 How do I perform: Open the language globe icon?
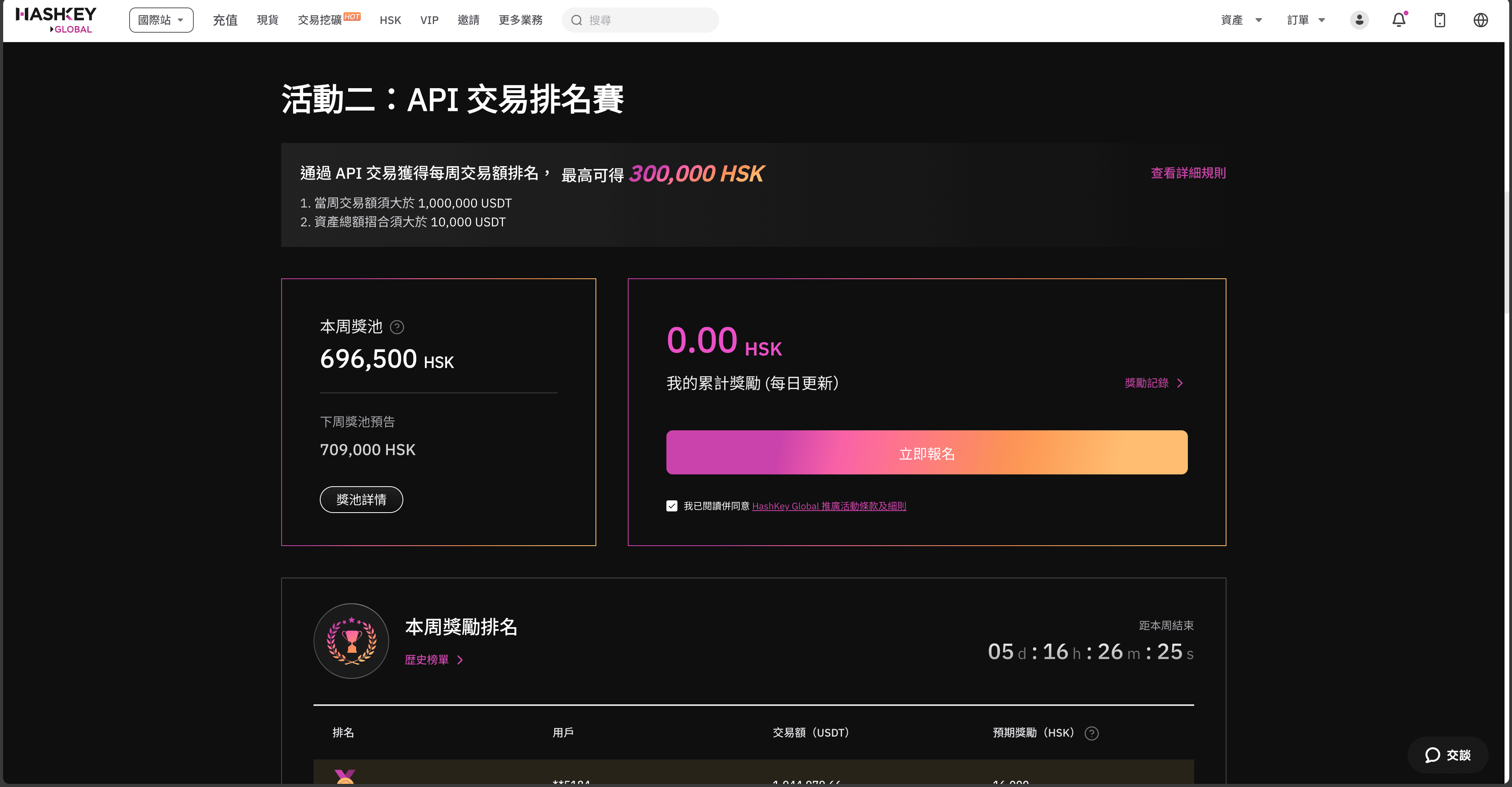1480,20
